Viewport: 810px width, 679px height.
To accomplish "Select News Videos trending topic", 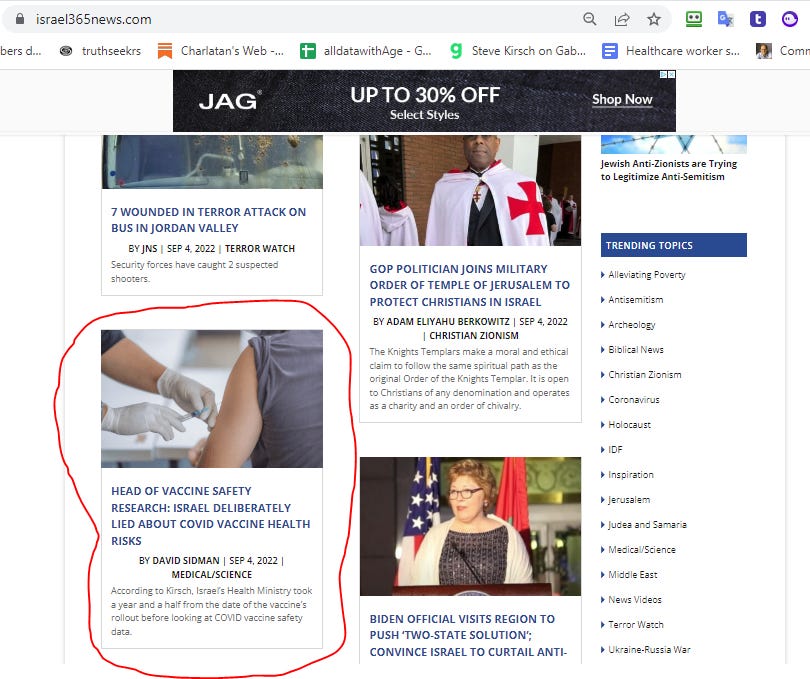I will click(x=634, y=599).
